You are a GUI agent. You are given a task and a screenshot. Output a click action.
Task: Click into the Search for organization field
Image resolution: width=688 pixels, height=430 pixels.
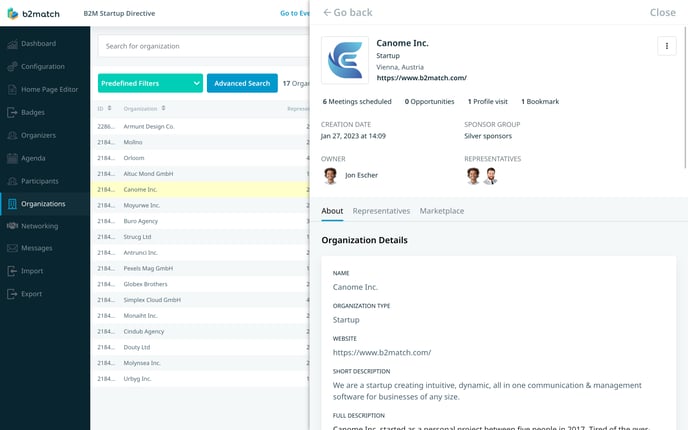(x=204, y=46)
